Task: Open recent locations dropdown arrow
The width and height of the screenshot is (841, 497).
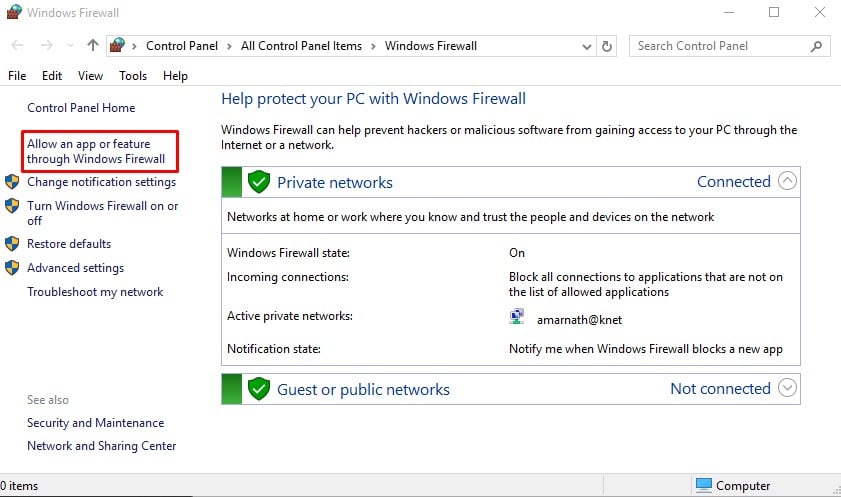Action: (70, 46)
